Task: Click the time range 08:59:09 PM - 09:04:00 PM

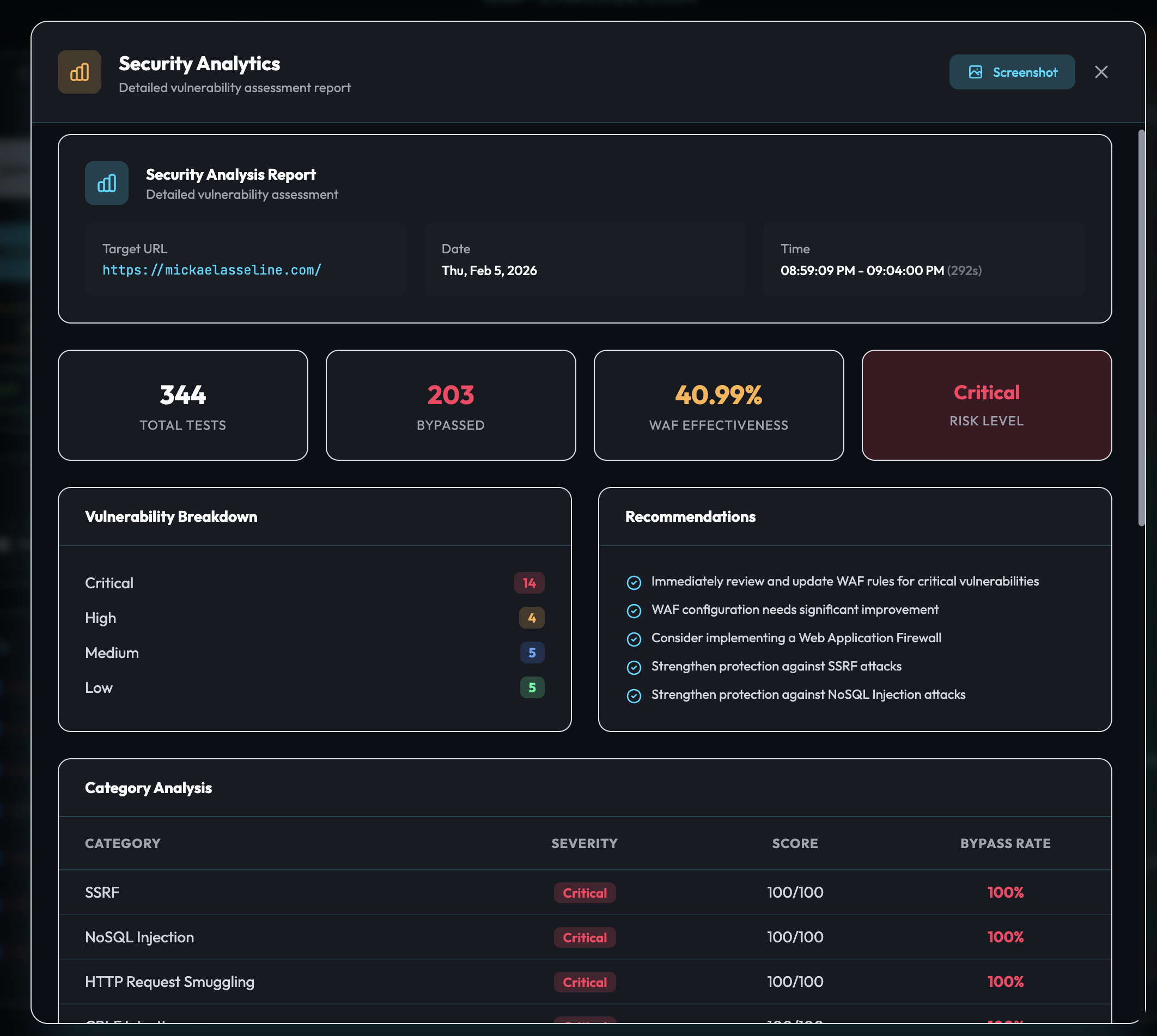Action: point(862,271)
